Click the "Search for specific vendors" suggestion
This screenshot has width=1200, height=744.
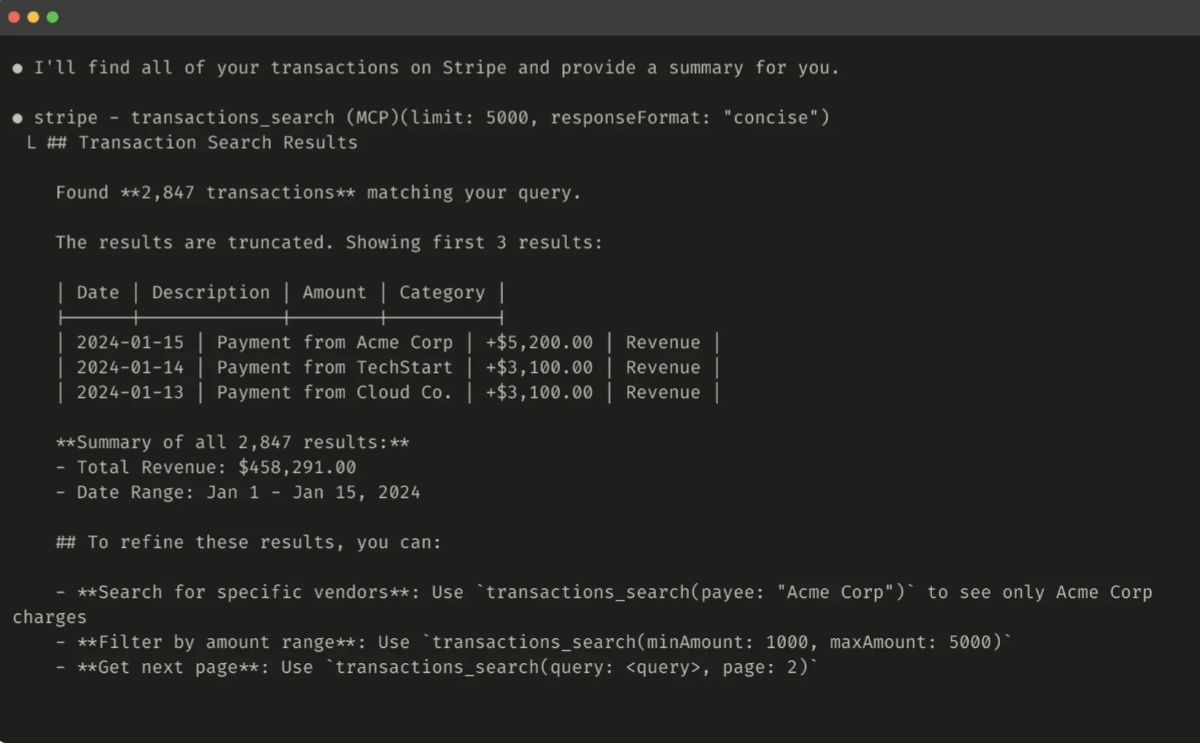click(243, 592)
